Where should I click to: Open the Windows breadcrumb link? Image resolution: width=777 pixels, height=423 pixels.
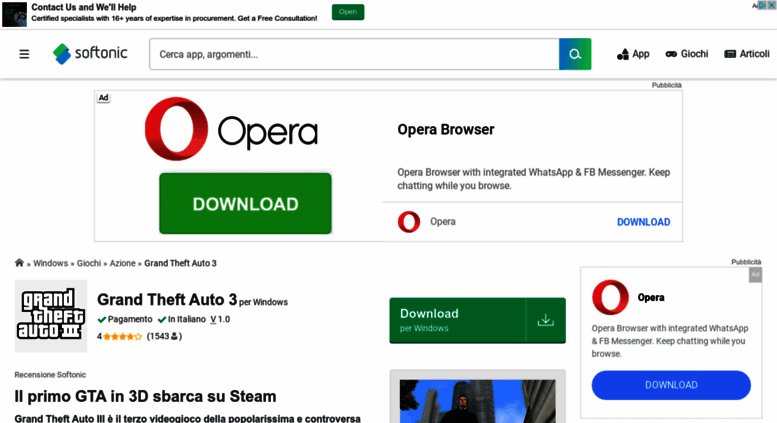51,263
